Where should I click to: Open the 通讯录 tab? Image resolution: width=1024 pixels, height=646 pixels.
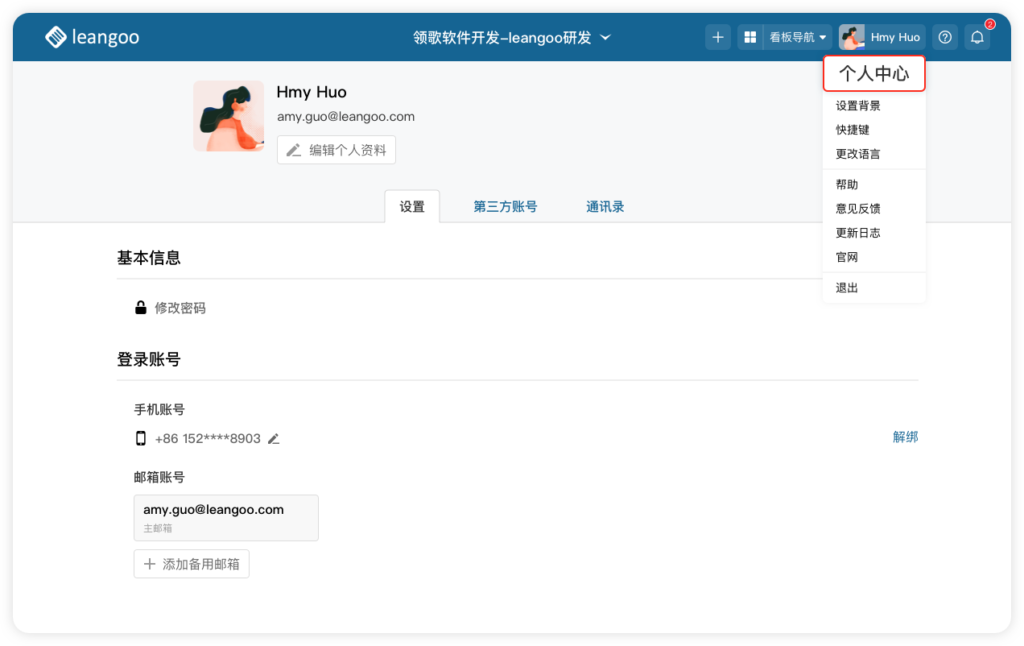pos(605,206)
